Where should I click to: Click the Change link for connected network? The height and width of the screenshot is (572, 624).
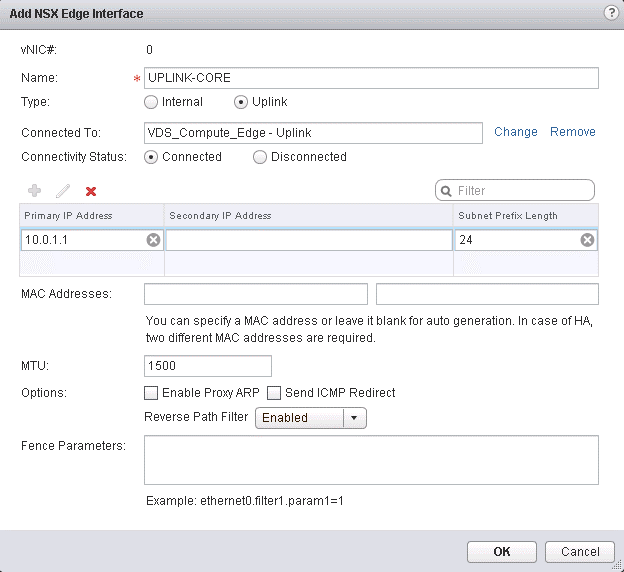pyautogui.click(x=515, y=132)
